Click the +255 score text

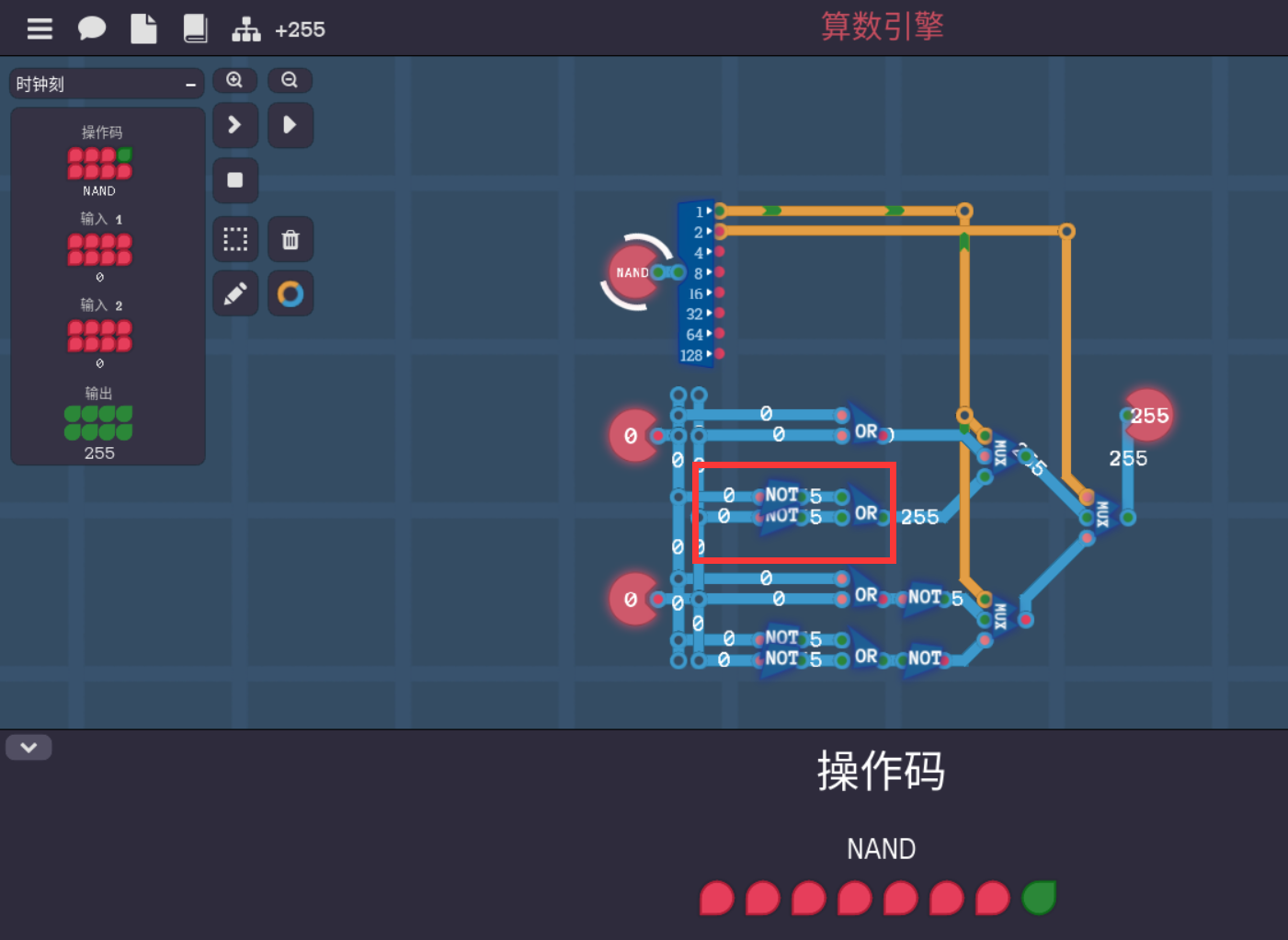(300, 29)
